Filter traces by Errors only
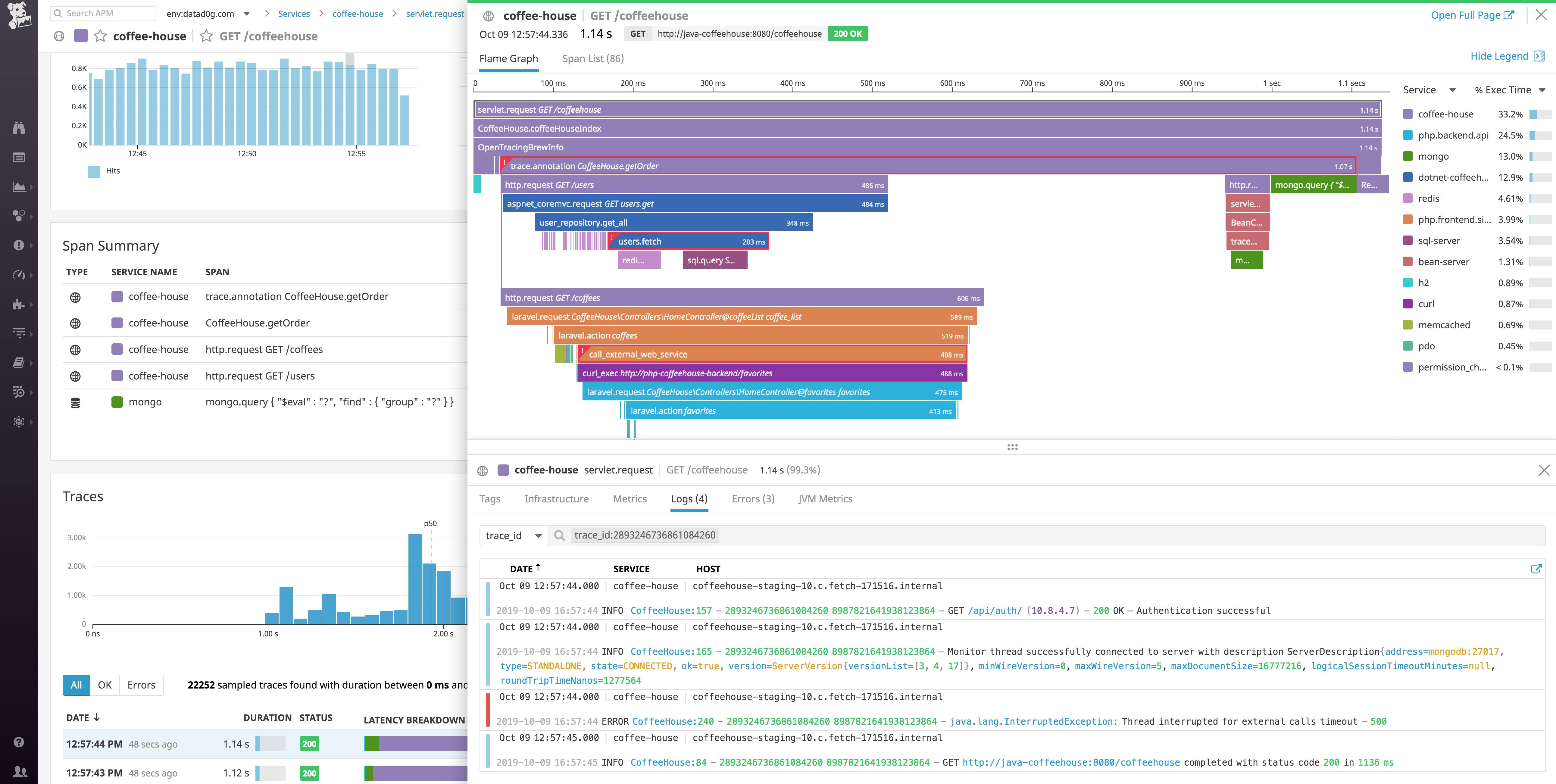Screen dimensions: 1556x784 tap(141, 685)
